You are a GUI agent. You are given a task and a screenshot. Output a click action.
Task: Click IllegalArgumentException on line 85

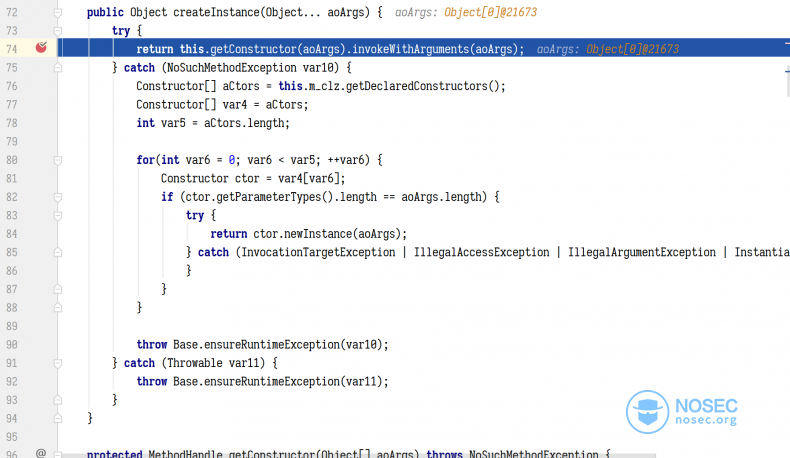click(x=642, y=252)
